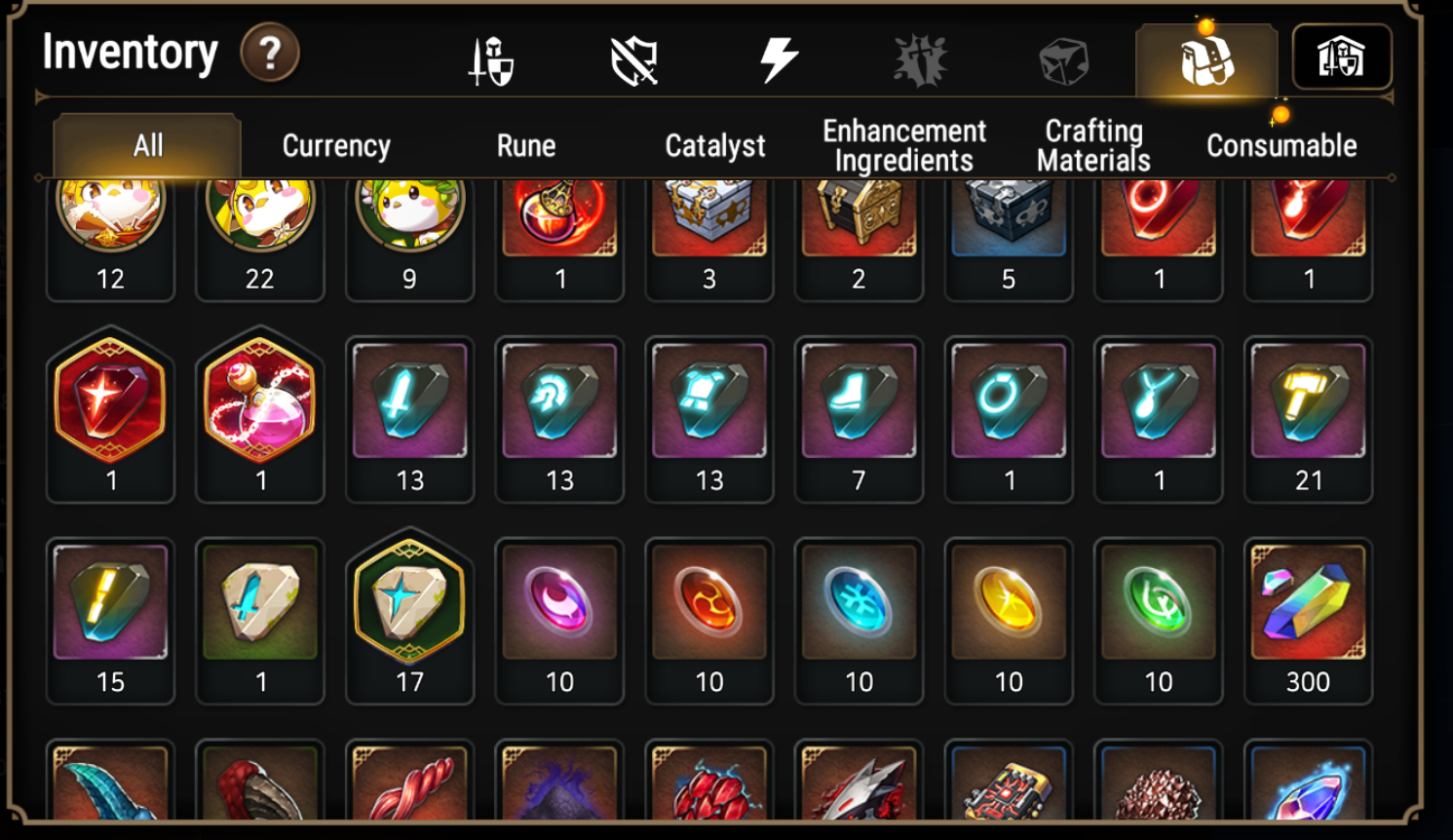This screenshot has height=840, width=1453.
Task: Select the cube box category icon
Action: [1063, 61]
